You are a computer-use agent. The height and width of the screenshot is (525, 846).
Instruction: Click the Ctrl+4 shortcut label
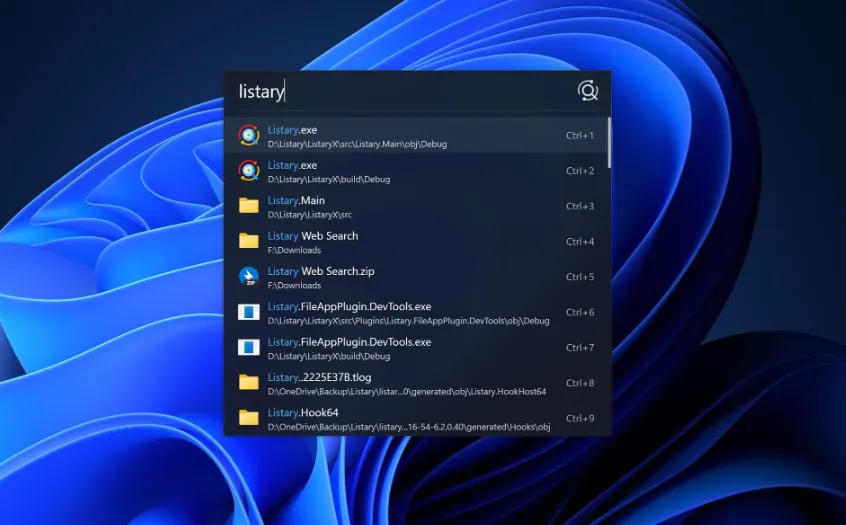(x=580, y=241)
